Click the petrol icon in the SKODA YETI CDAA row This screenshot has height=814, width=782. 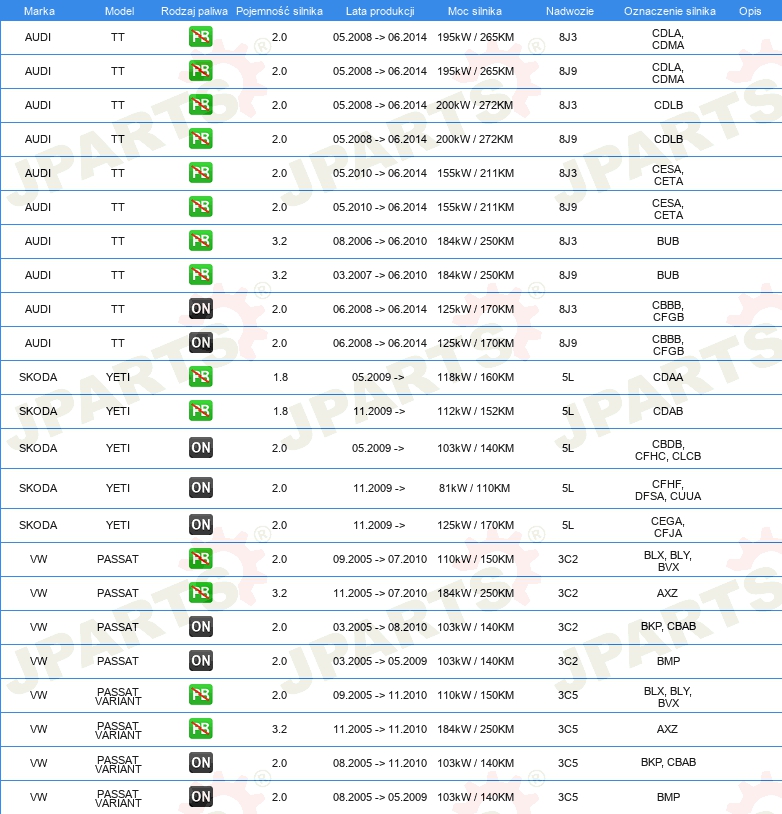tap(200, 377)
